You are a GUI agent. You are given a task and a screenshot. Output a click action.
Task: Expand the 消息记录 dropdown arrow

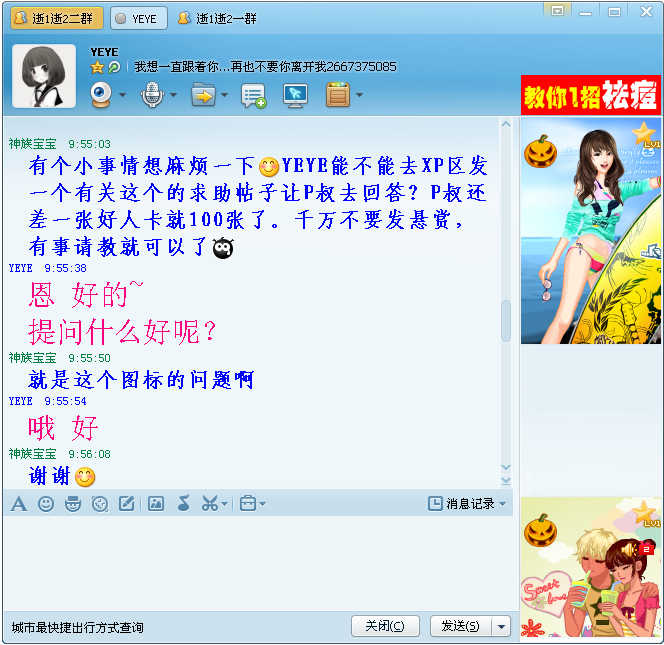[503, 504]
